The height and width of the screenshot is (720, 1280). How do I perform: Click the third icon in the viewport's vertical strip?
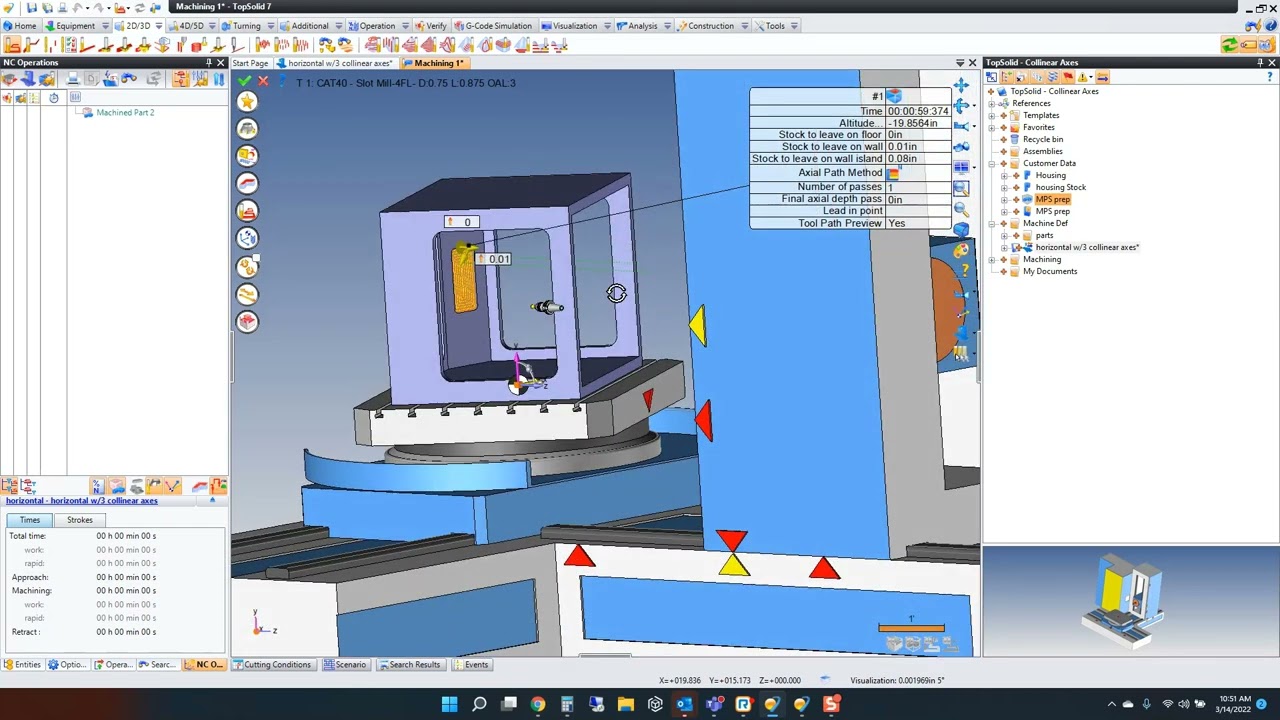point(247,155)
